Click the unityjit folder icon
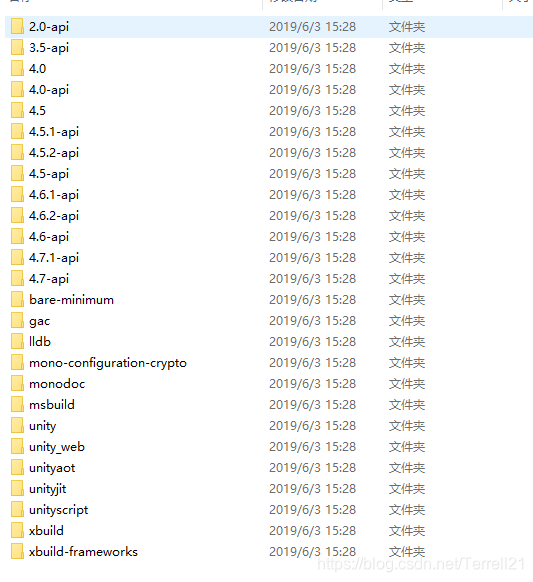The width and height of the screenshot is (533, 582). tap(17, 489)
